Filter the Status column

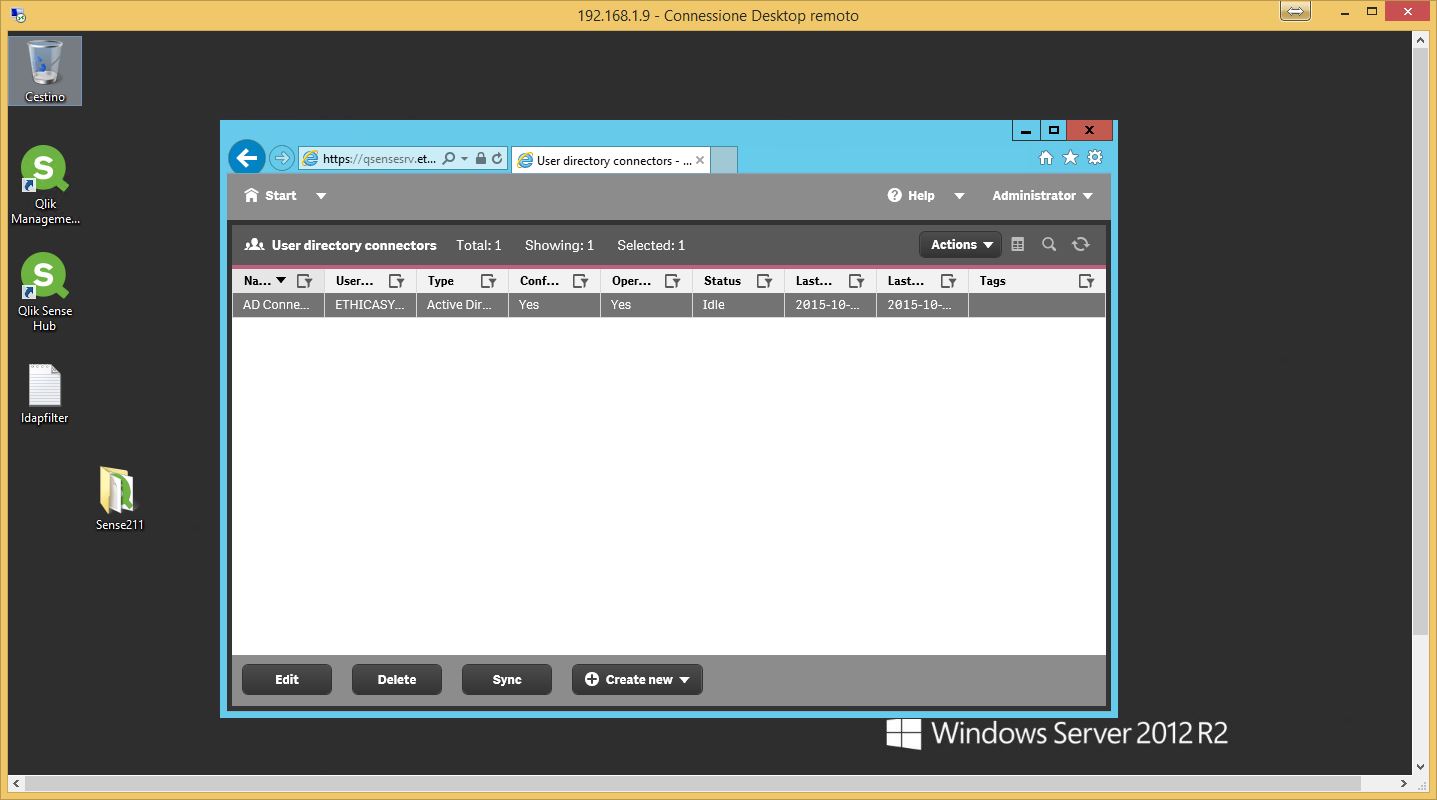pyautogui.click(x=765, y=282)
